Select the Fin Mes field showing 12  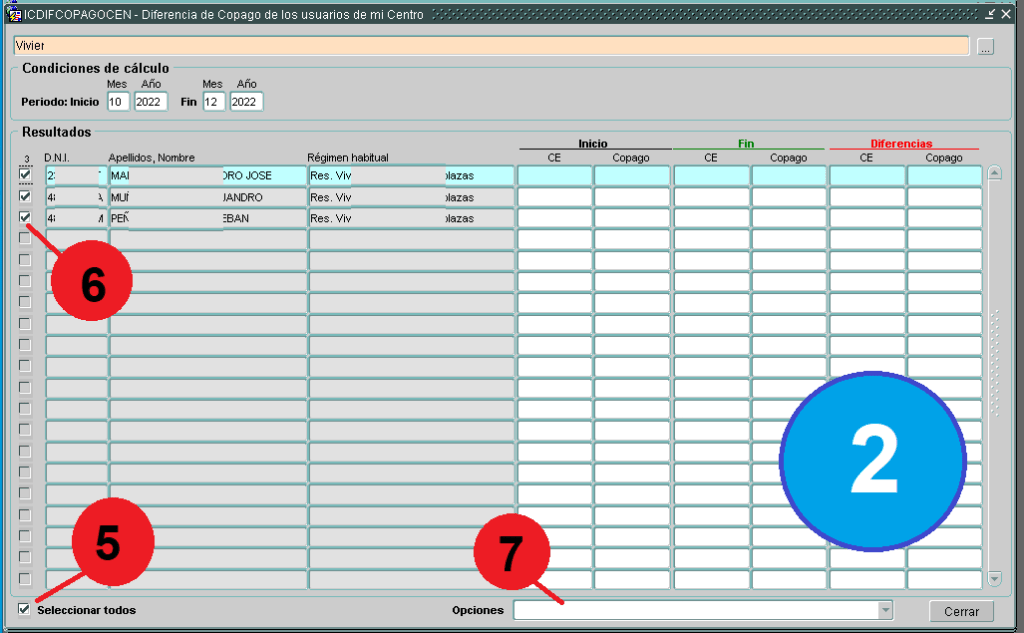point(213,102)
